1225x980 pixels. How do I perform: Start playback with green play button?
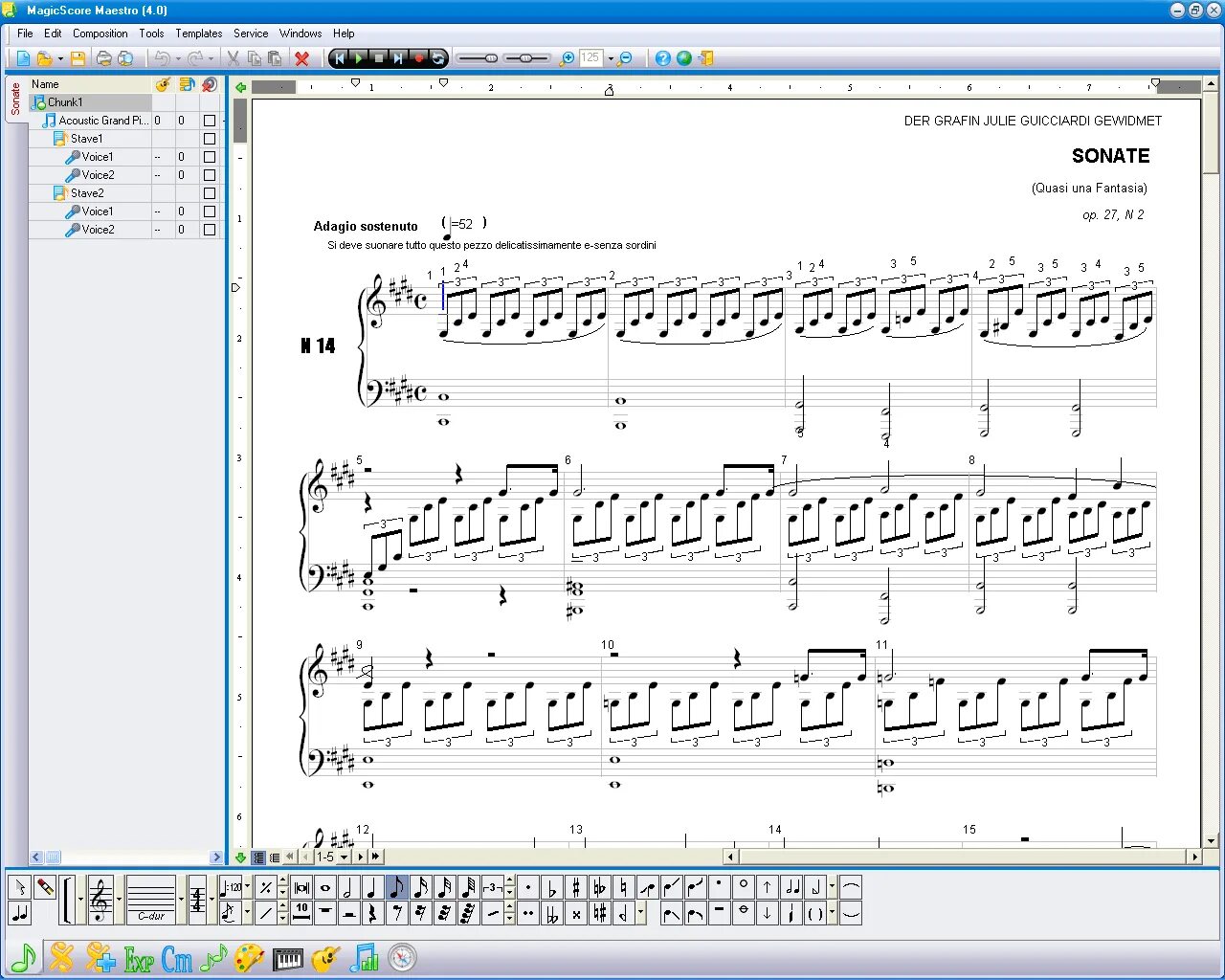359,58
